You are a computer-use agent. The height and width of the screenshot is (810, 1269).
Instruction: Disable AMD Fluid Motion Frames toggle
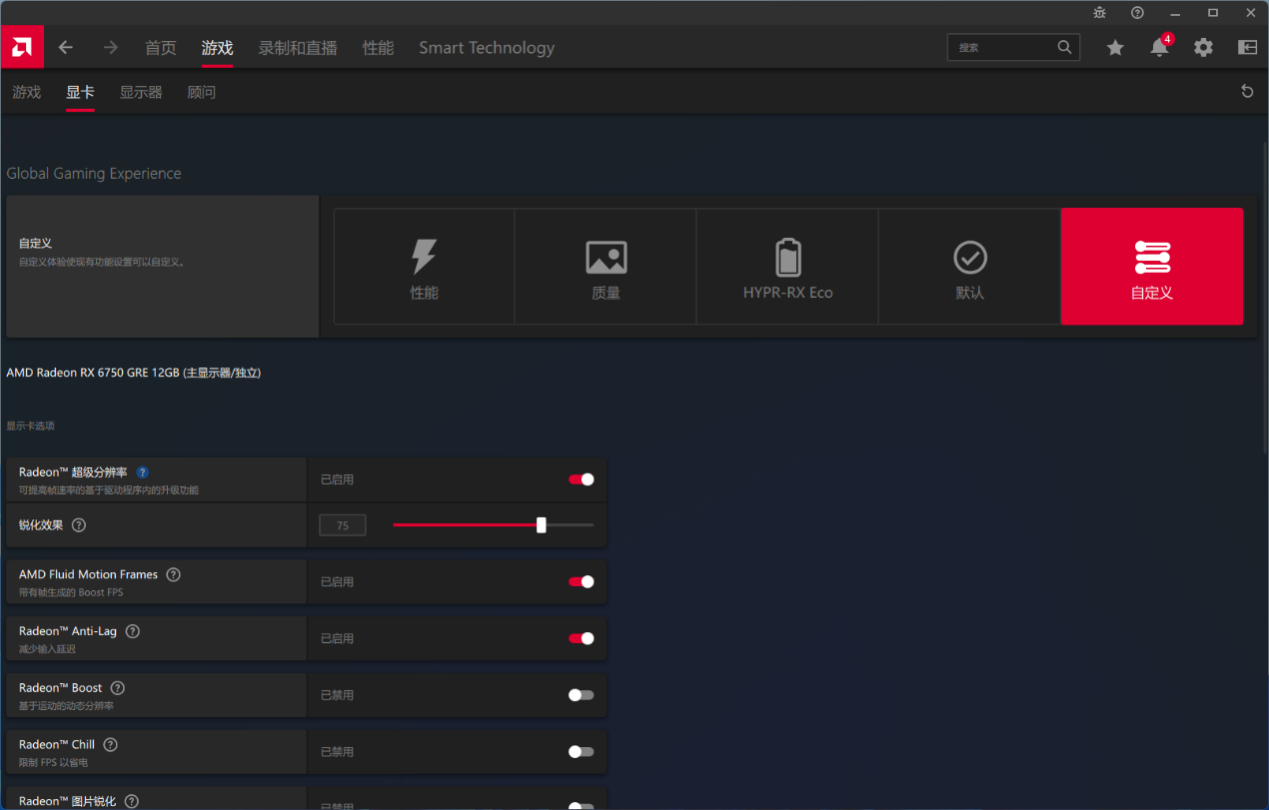tap(581, 581)
